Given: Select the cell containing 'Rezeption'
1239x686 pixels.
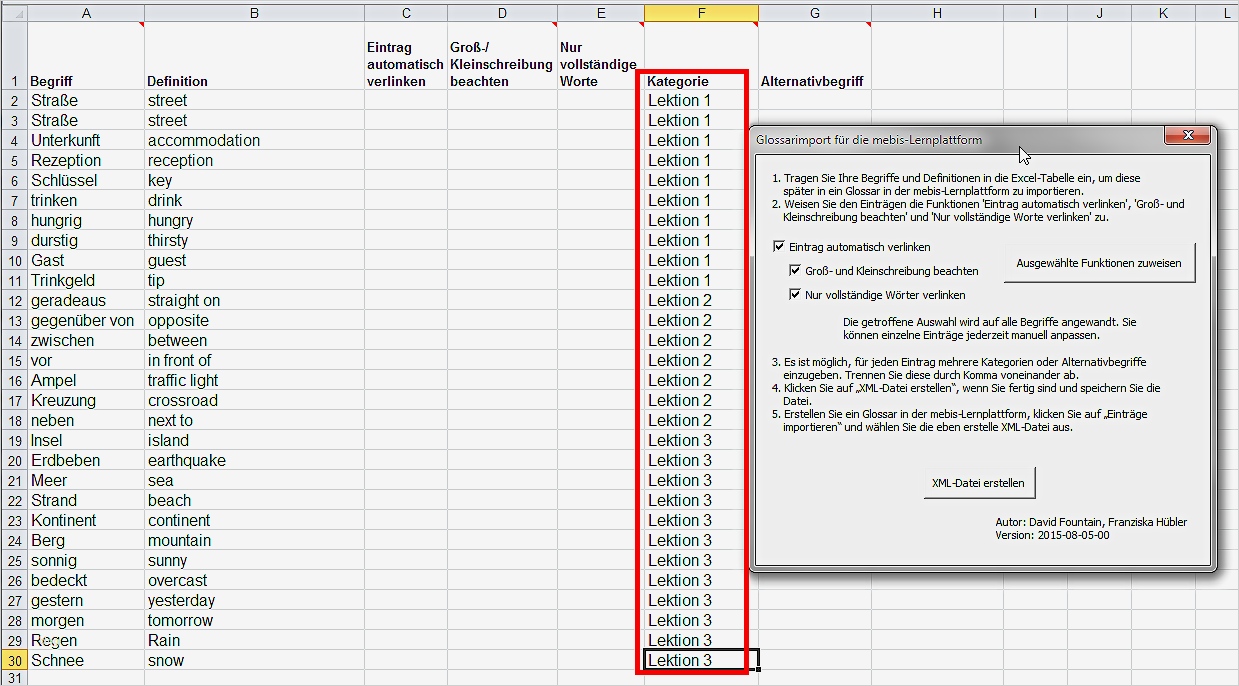Looking at the screenshot, I should 86,160.
